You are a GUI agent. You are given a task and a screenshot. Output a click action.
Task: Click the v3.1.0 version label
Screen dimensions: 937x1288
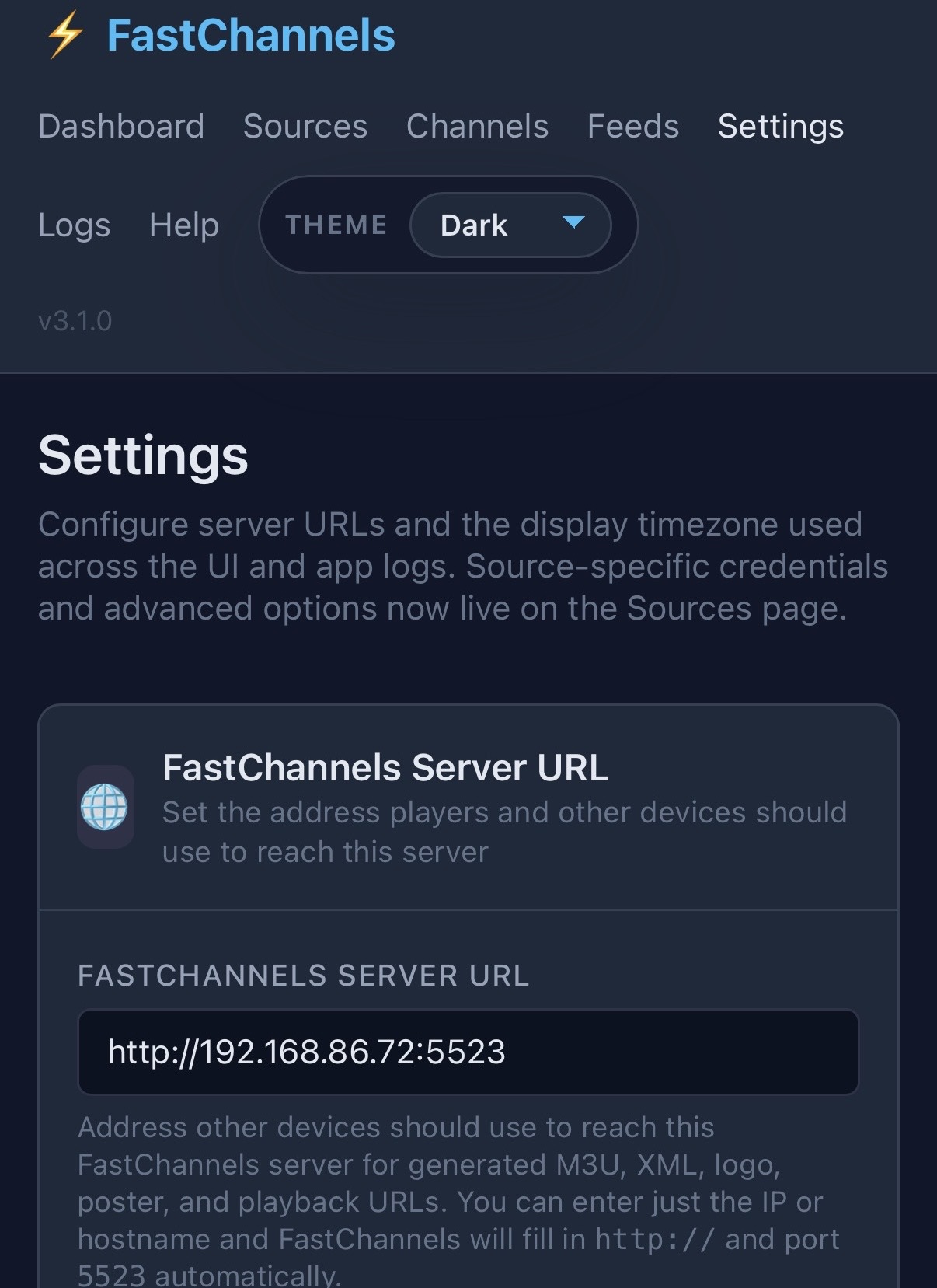click(75, 321)
